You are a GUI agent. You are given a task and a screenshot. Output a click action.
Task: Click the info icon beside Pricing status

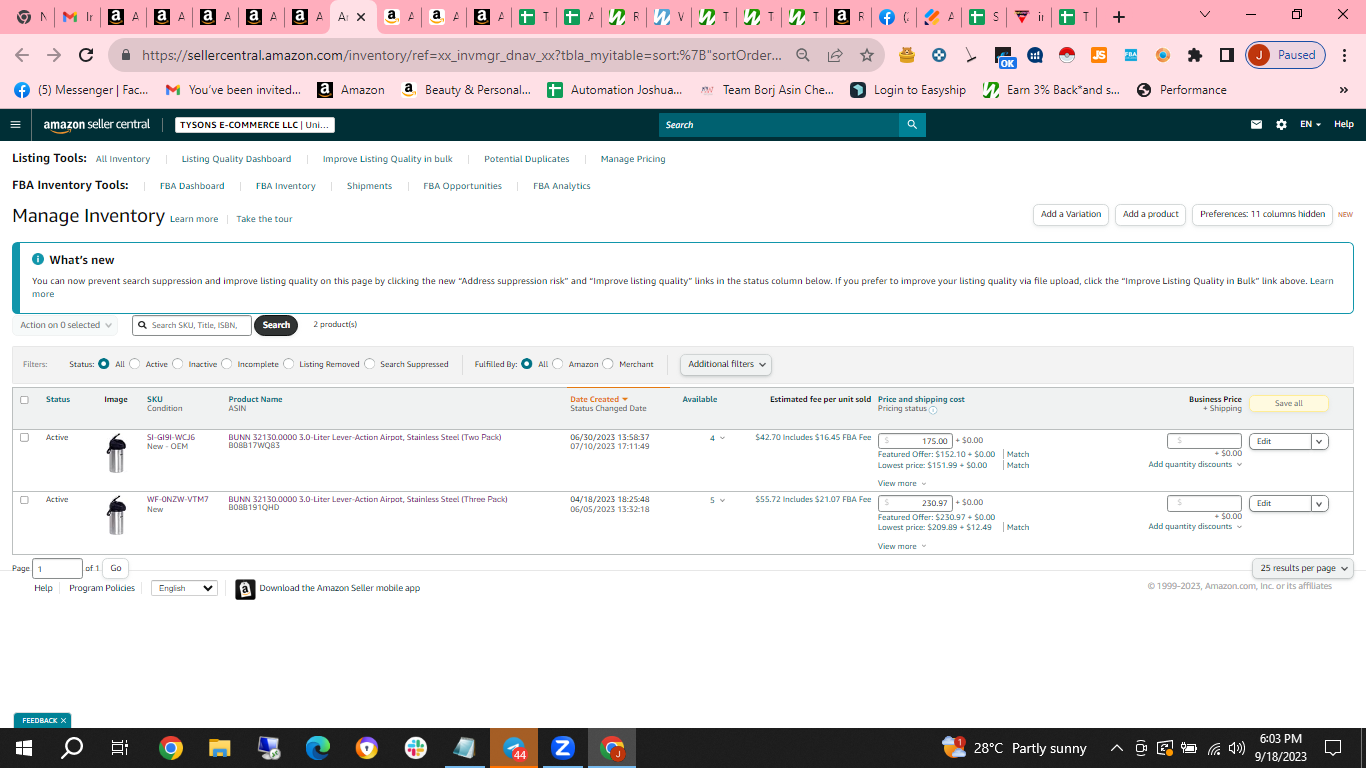tap(933, 410)
